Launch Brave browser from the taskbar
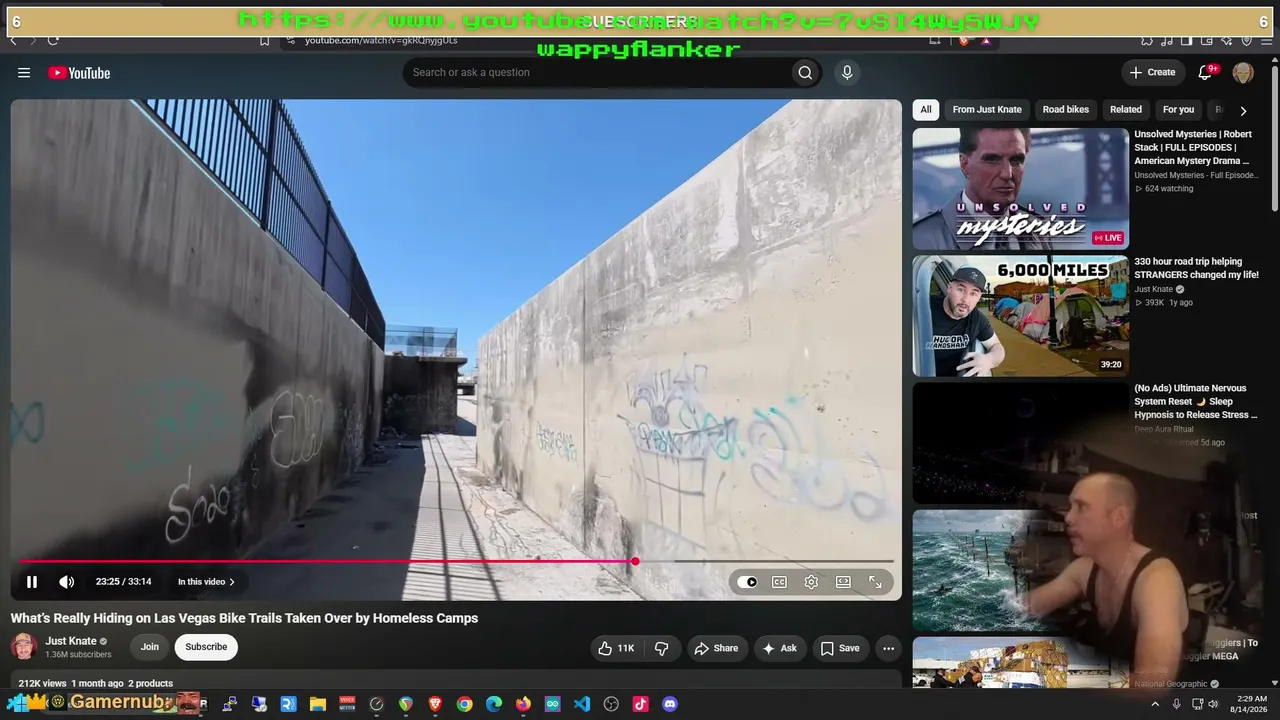The width and height of the screenshot is (1280, 720). click(435, 704)
